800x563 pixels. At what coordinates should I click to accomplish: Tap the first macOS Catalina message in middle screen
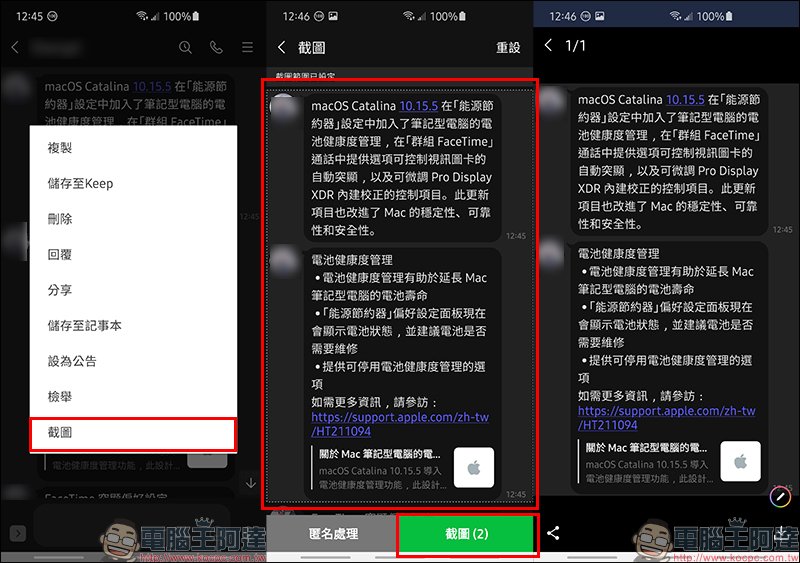[402, 168]
